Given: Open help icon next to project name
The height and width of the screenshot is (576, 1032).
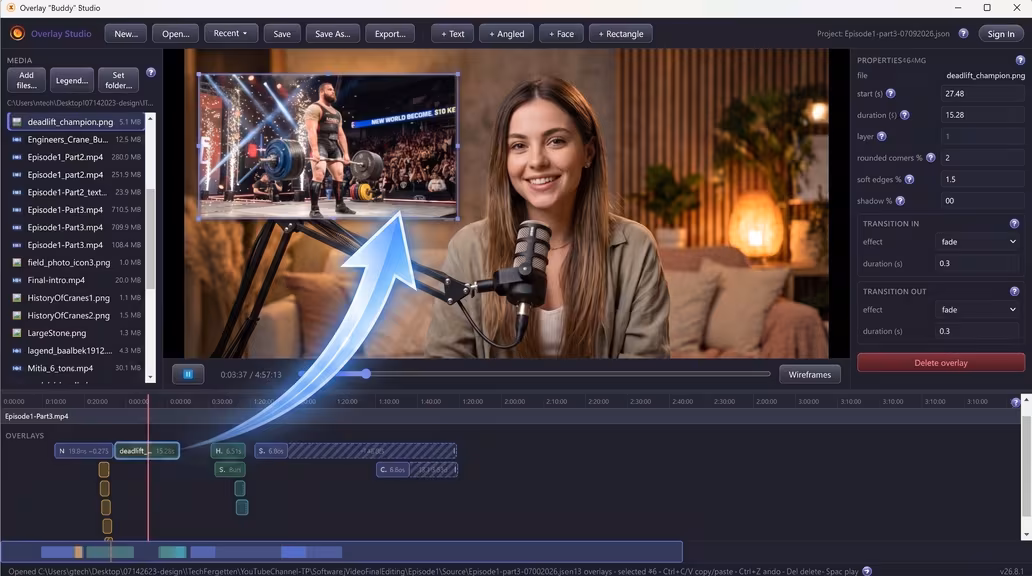Looking at the screenshot, I should click(963, 34).
